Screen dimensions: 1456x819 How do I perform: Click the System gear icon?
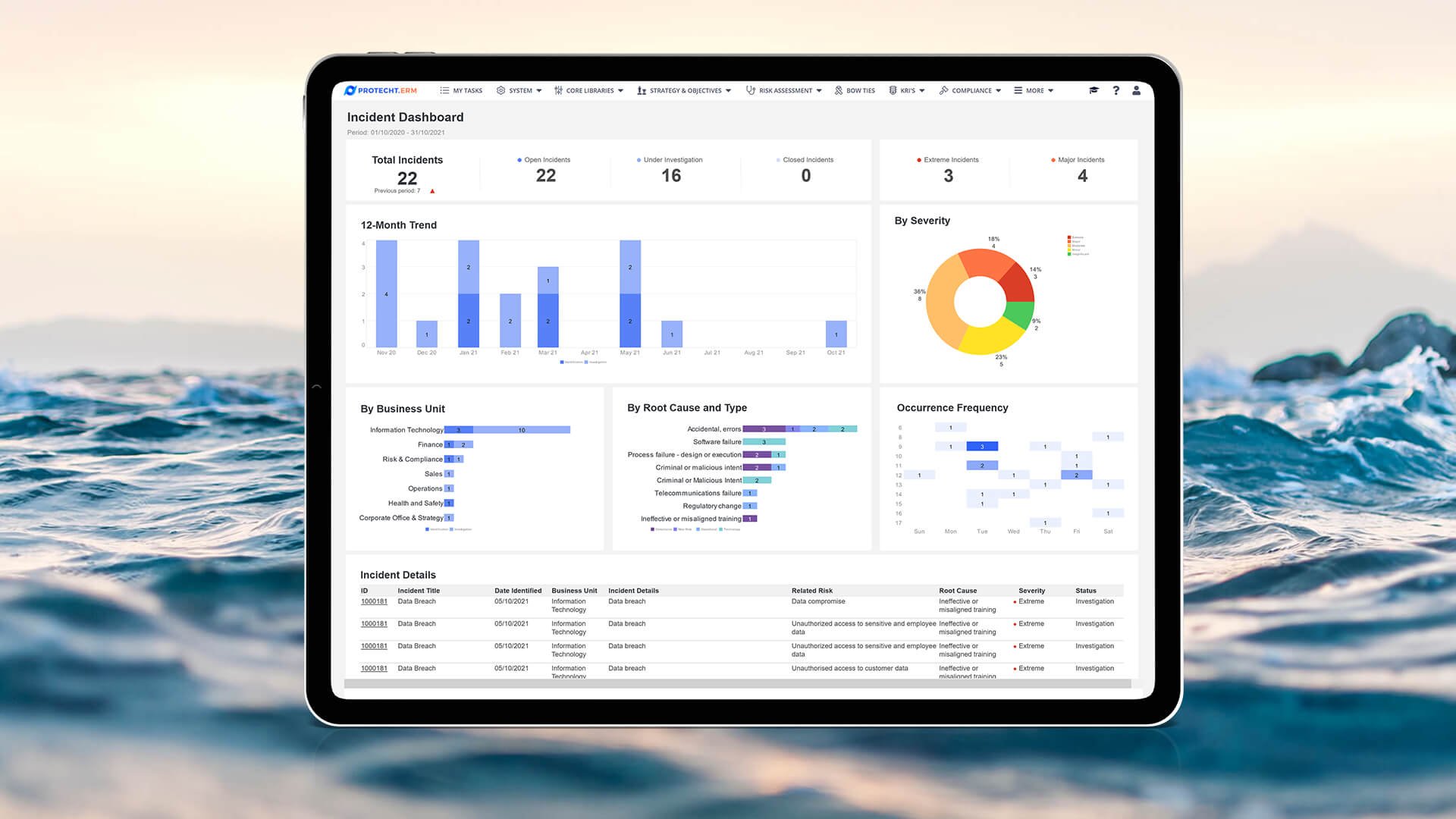tap(501, 90)
